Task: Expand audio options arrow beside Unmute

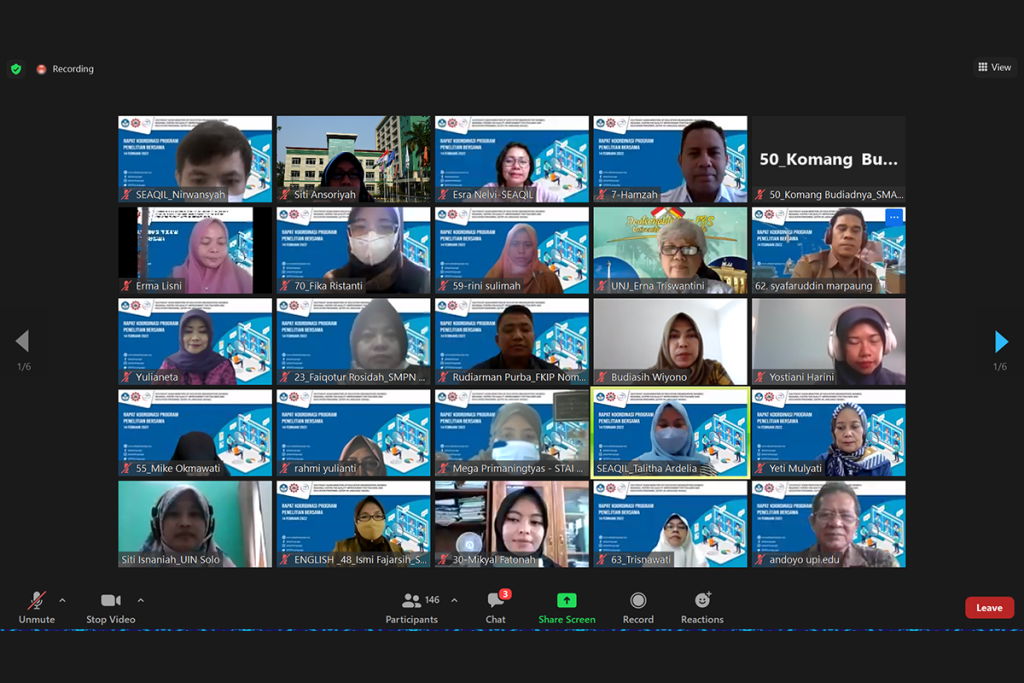Action: (x=62, y=600)
